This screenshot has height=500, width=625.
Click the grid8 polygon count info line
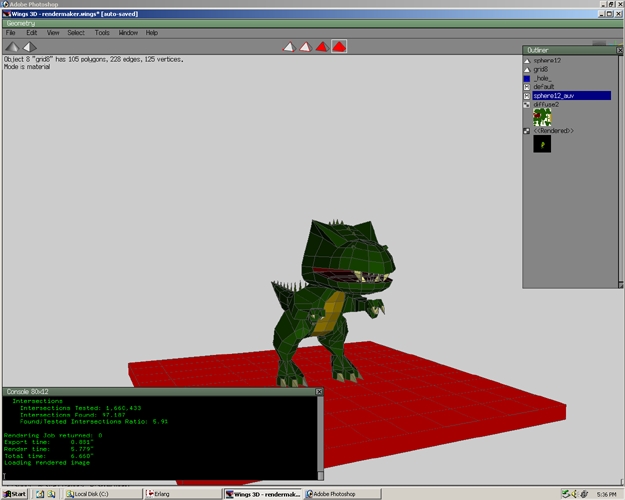94,59
